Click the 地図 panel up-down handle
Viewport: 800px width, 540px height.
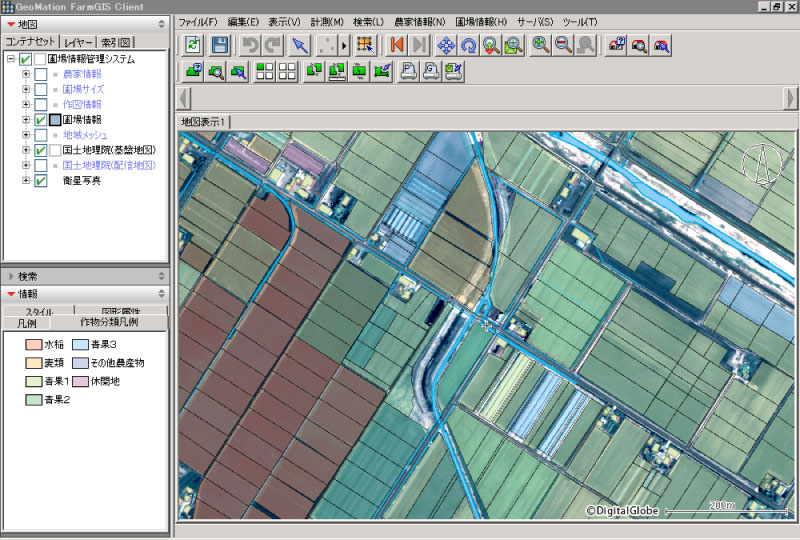(x=161, y=24)
